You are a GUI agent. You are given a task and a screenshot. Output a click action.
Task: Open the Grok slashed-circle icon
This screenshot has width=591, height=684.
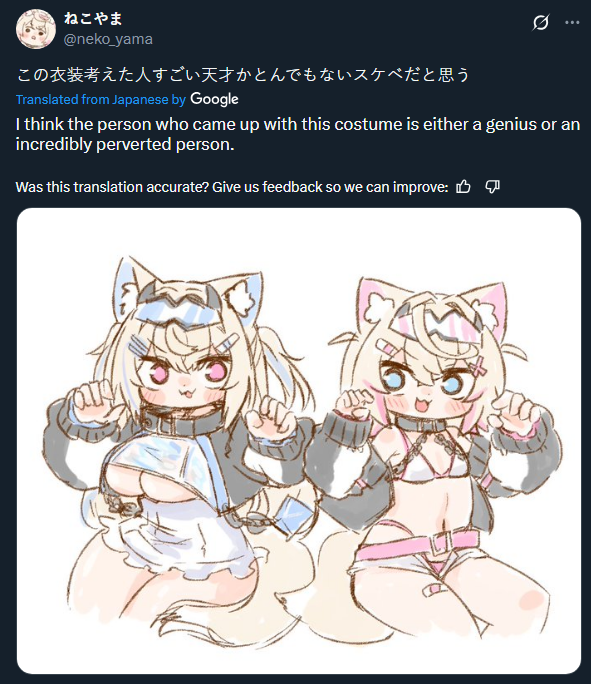coord(540,22)
